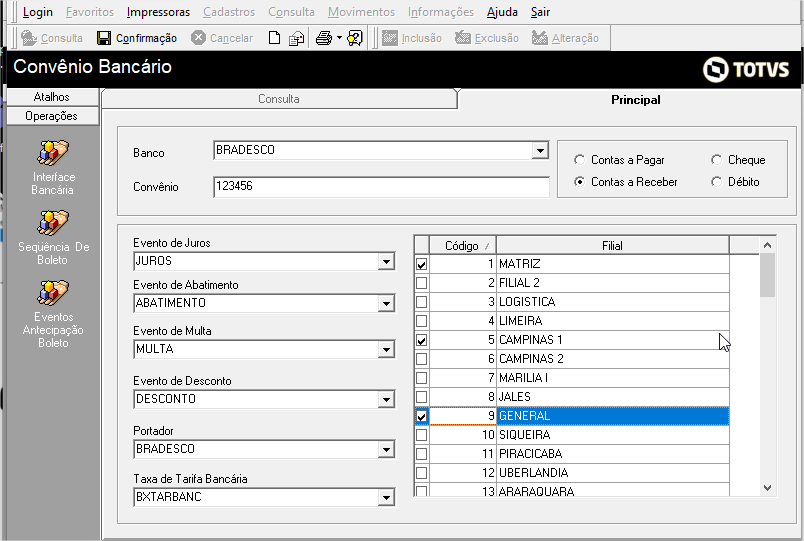The height and width of the screenshot is (541, 804).
Task: Check the SIQUEIRA checkbox
Action: (x=421, y=435)
